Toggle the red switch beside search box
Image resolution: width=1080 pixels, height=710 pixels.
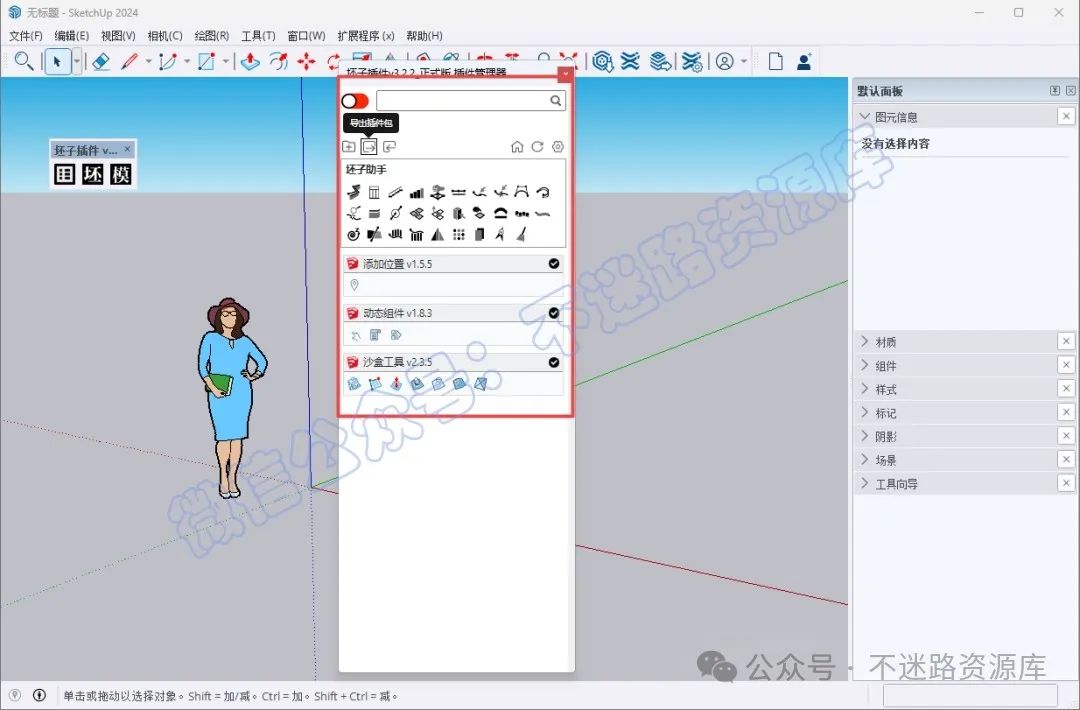coord(355,101)
